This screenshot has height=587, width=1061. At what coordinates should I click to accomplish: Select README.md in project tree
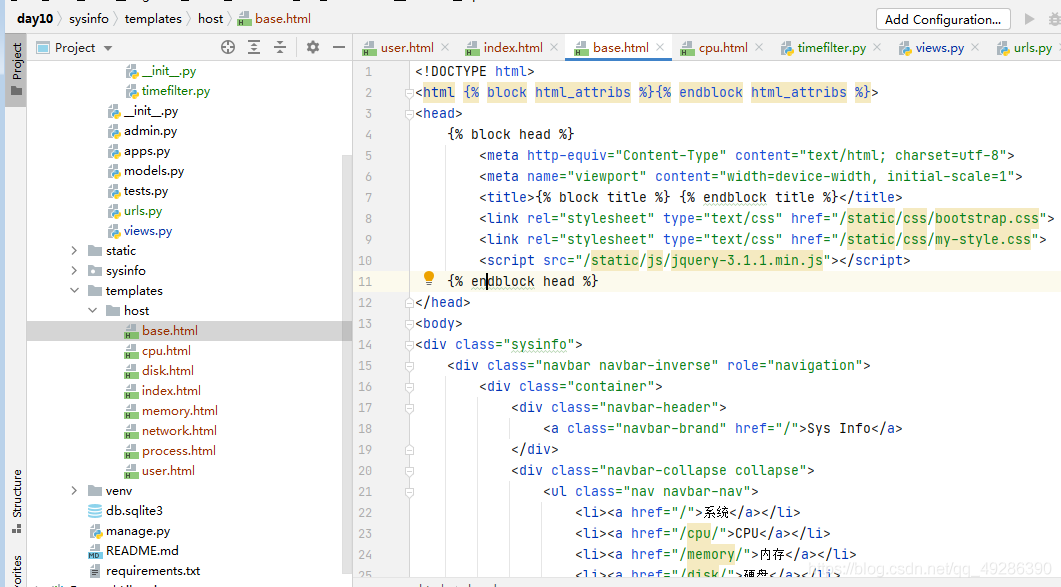coord(142,550)
